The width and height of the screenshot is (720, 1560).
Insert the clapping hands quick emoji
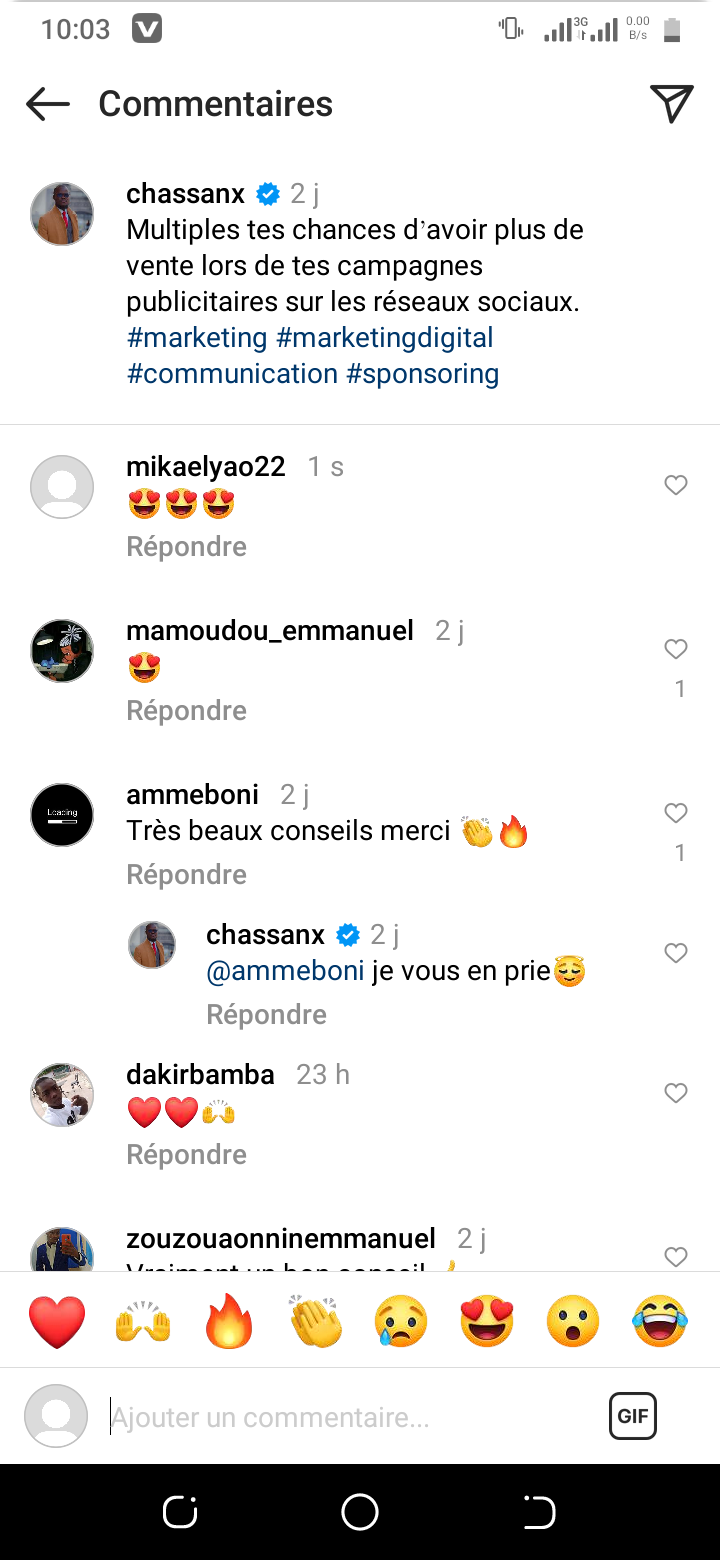click(315, 1321)
